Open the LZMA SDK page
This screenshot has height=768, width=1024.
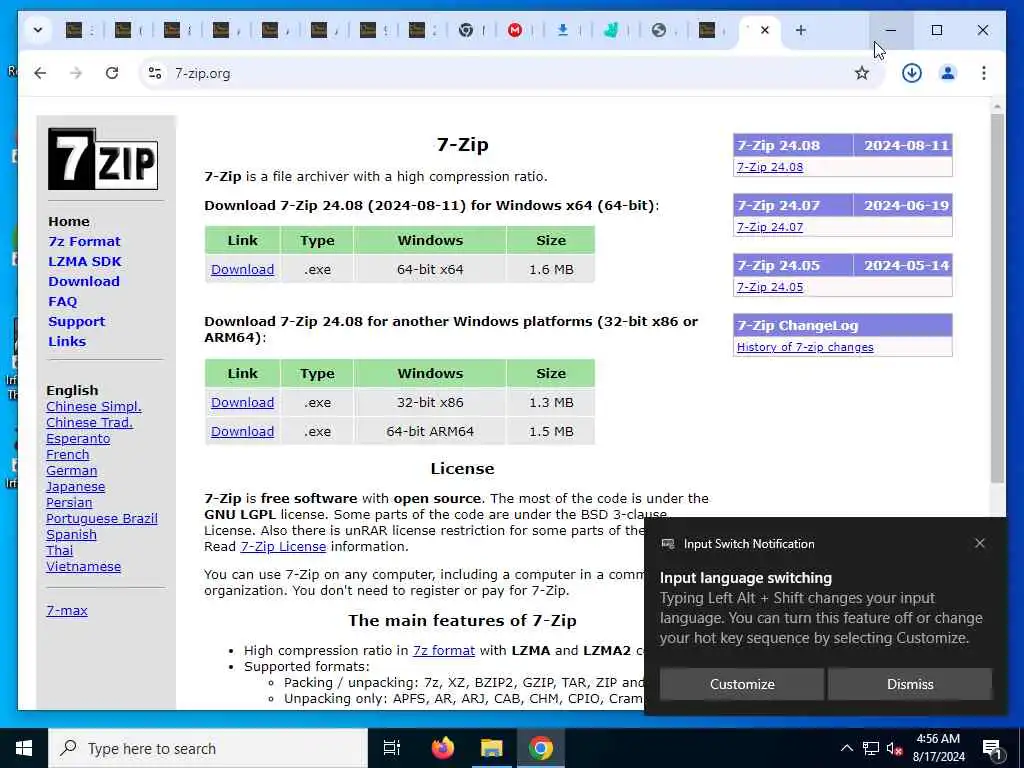coord(85,261)
